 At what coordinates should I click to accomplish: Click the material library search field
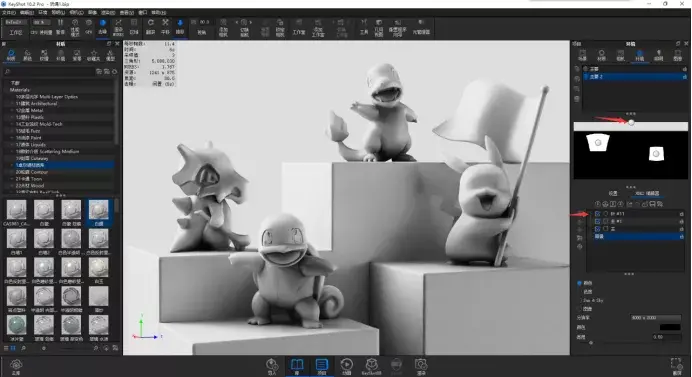[x=49, y=72]
